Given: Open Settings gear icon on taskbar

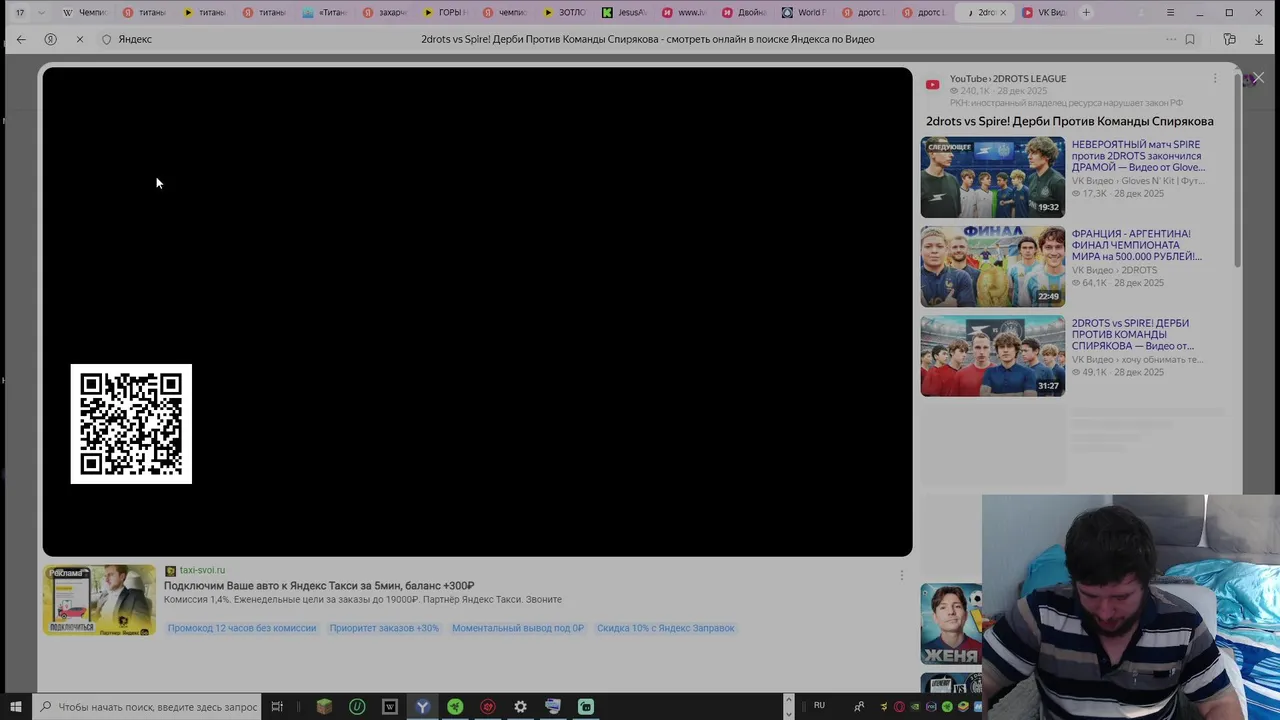Looking at the screenshot, I should (x=520, y=707).
